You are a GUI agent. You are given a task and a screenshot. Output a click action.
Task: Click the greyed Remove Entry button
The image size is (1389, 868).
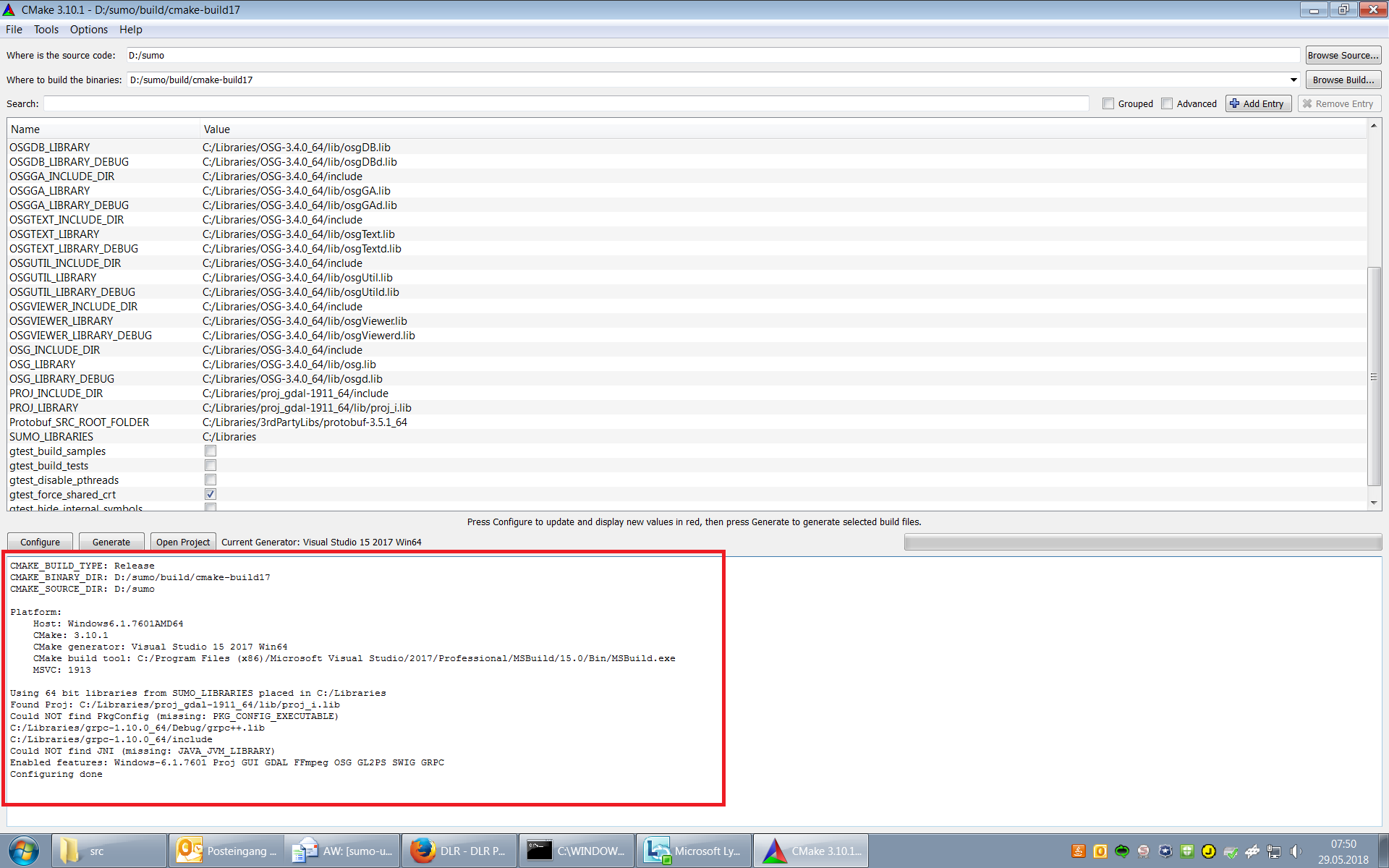point(1339,104)
